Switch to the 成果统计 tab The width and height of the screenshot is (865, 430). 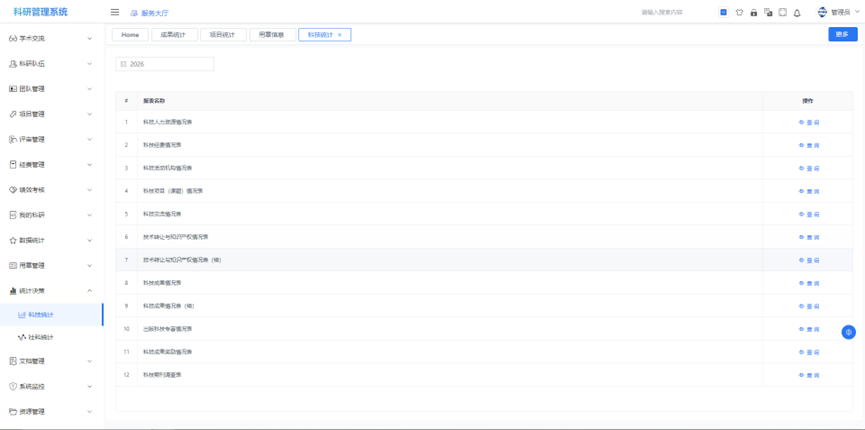(x=174, y=35)
